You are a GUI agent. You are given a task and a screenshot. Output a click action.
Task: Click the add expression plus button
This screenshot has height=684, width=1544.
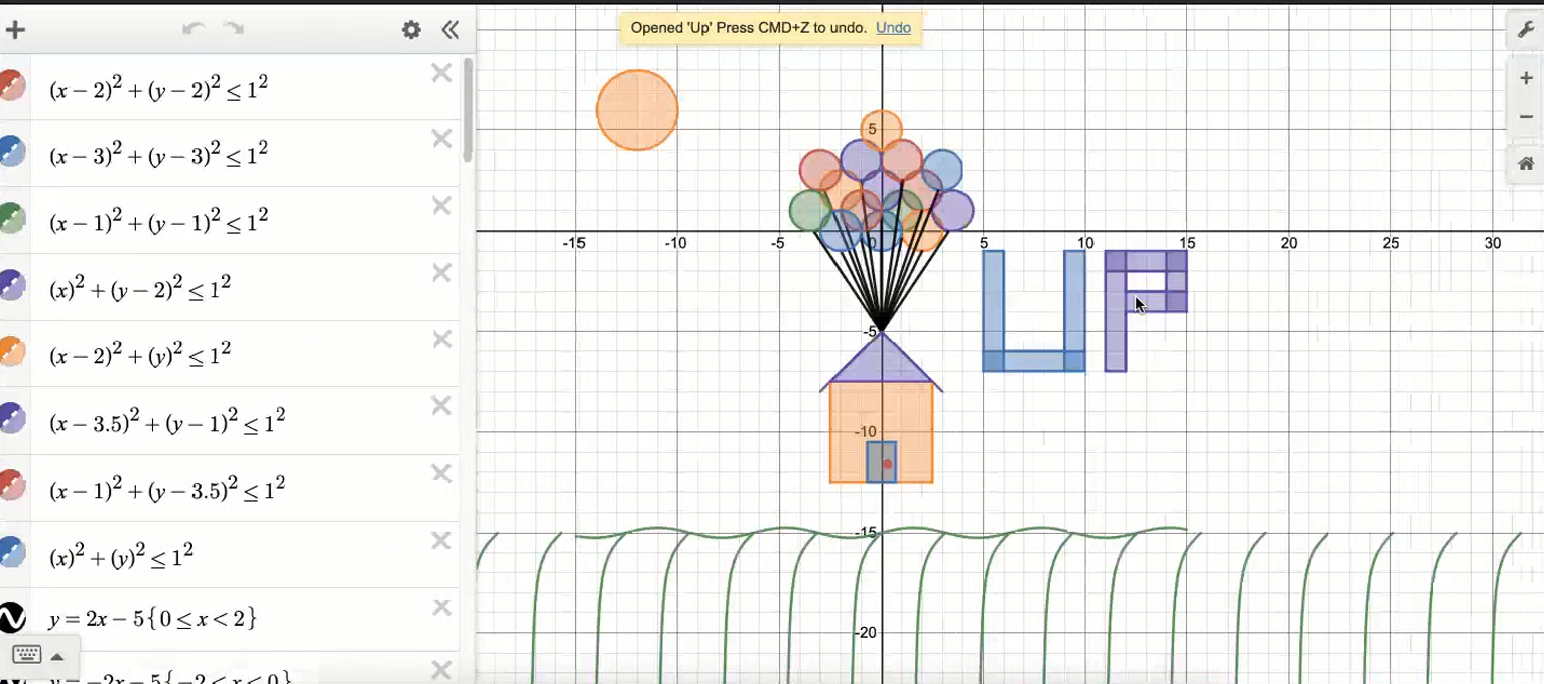[x=14, y=29]
